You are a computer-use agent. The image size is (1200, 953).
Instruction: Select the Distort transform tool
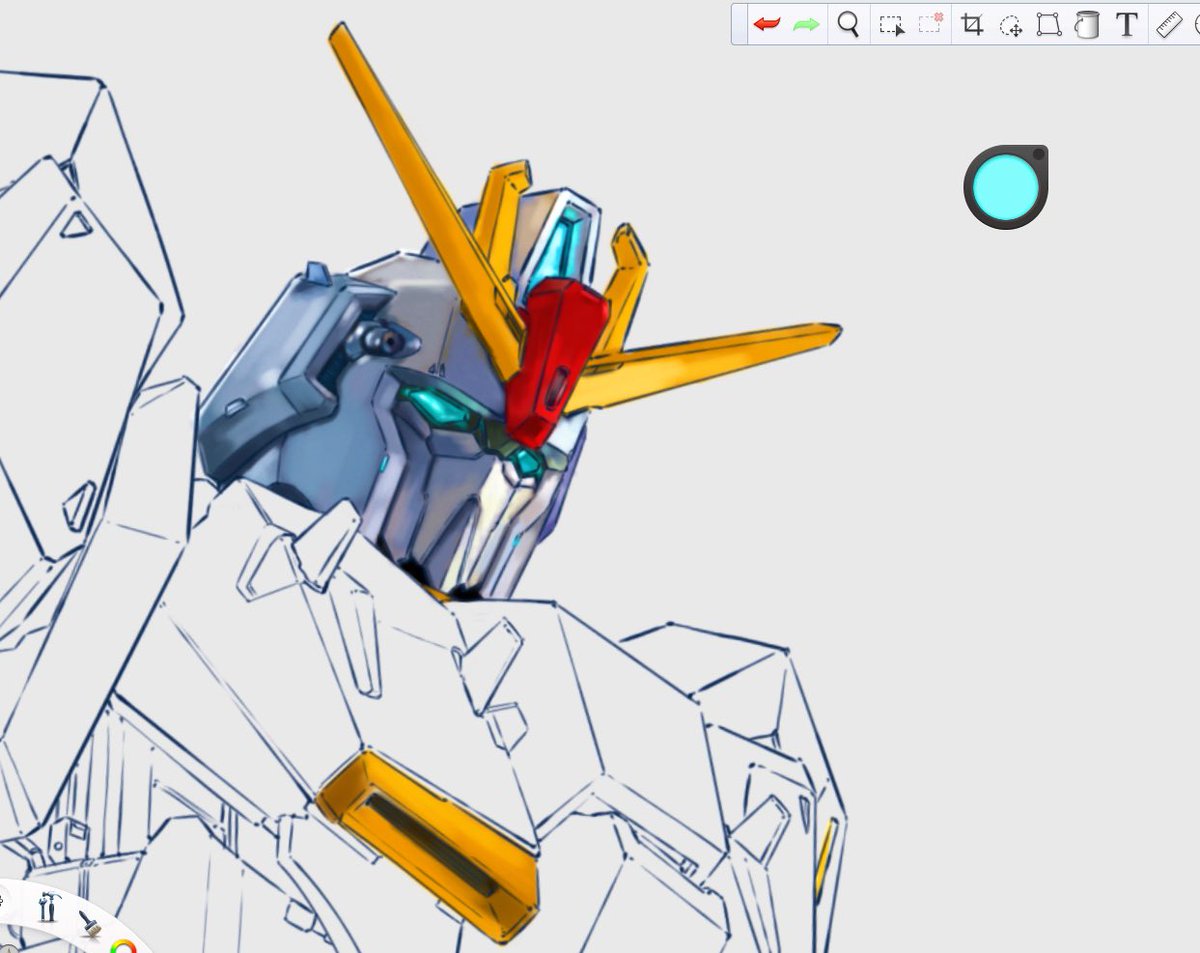[x=1049, y=24]
